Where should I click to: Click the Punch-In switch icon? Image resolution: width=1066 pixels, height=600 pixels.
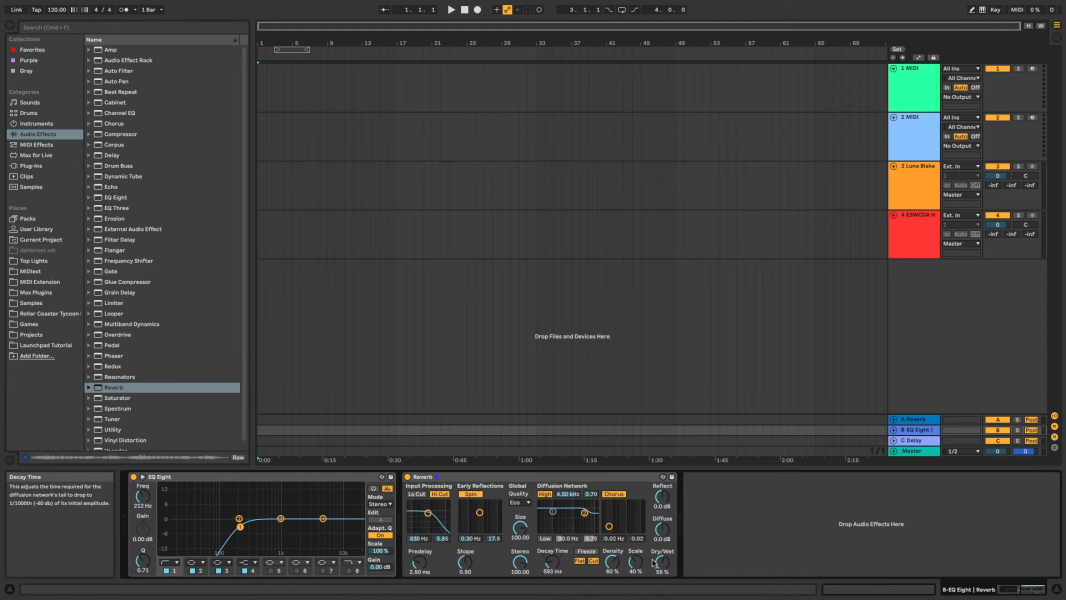point(609,10)
